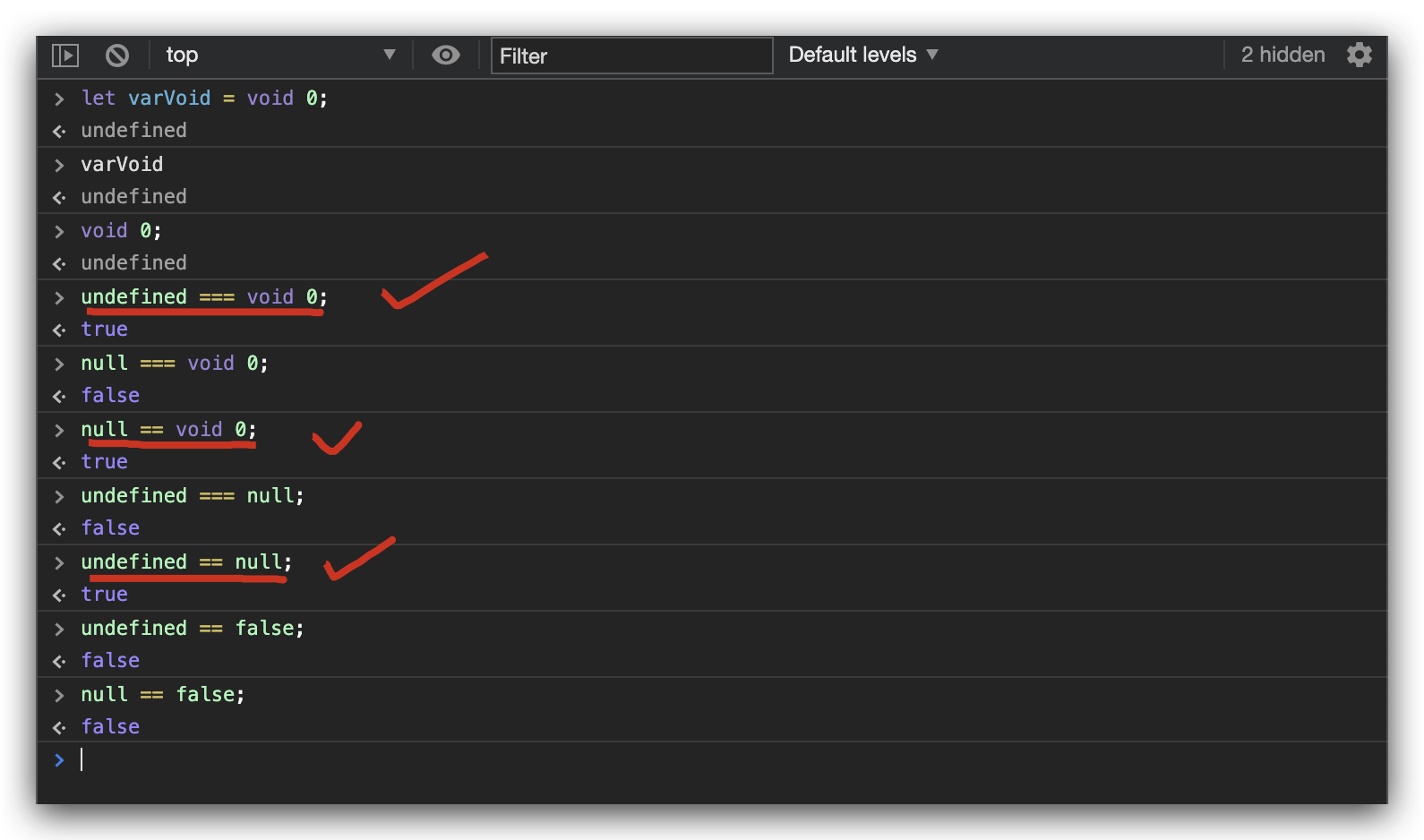Click the empty console prompt line

pyautogui.click(x=712, y=760)
